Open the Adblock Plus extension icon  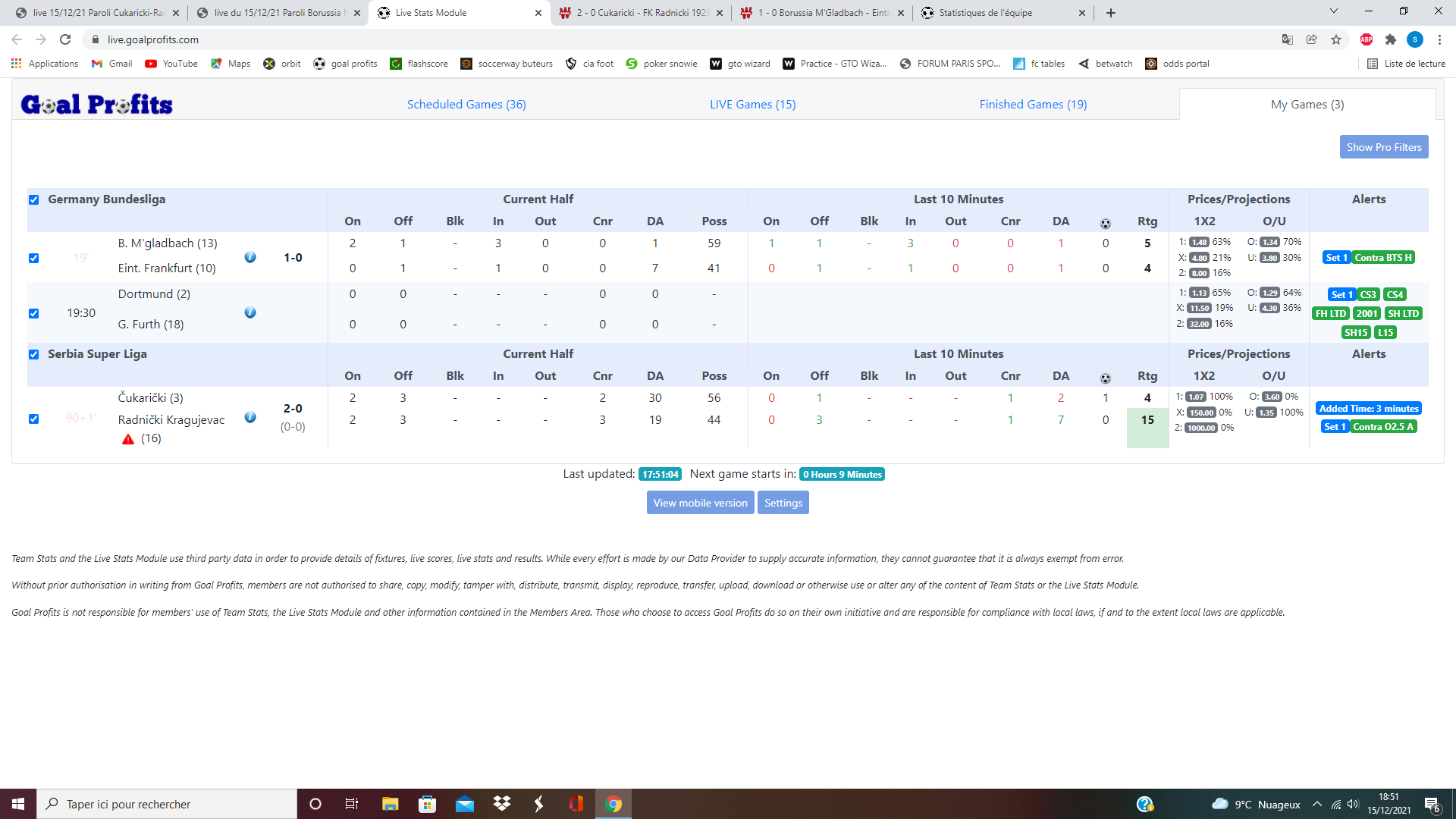point(1367,39)
